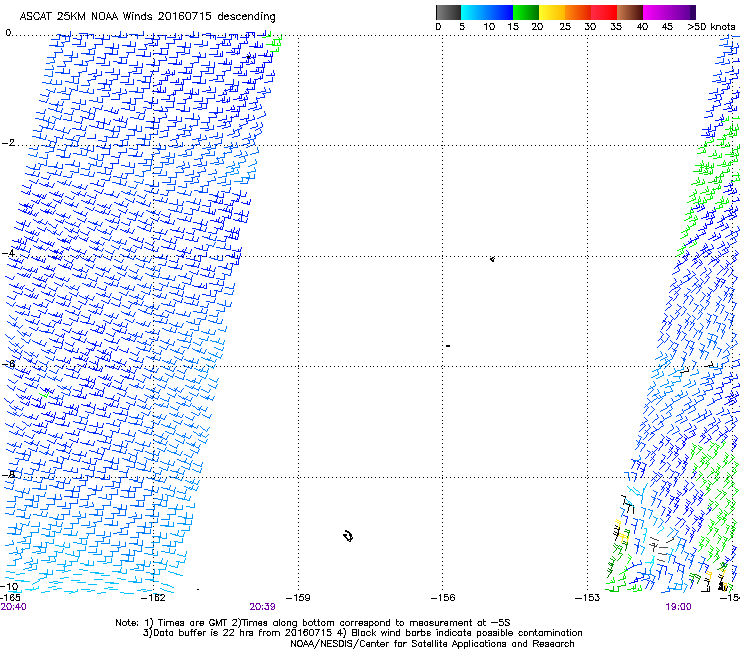The height and width of the screenshot is (650, 740).
Task: Click the '-159' longitude axis label
Action: [x=298, y=598]
